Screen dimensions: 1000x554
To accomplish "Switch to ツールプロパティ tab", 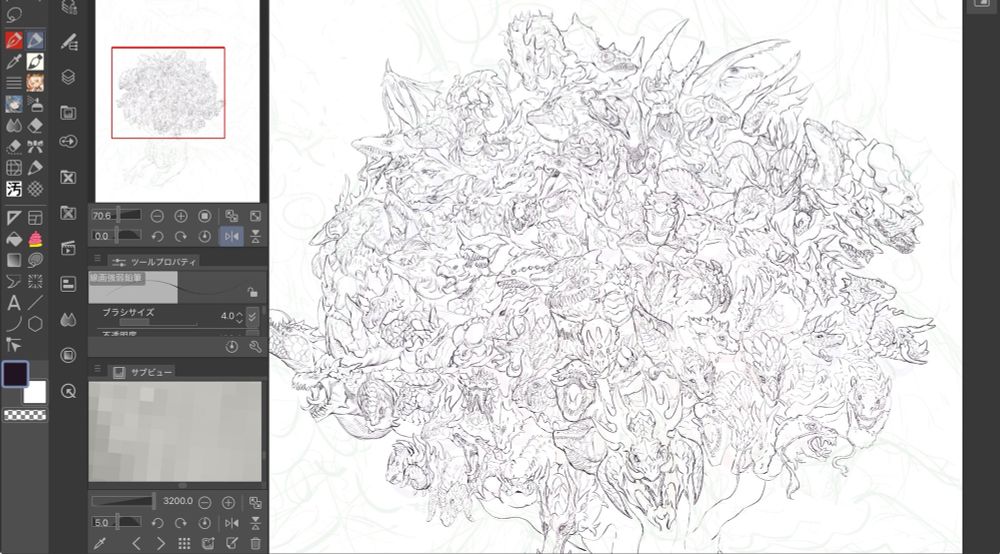I will pyautogui.click(x=155, y=261).
